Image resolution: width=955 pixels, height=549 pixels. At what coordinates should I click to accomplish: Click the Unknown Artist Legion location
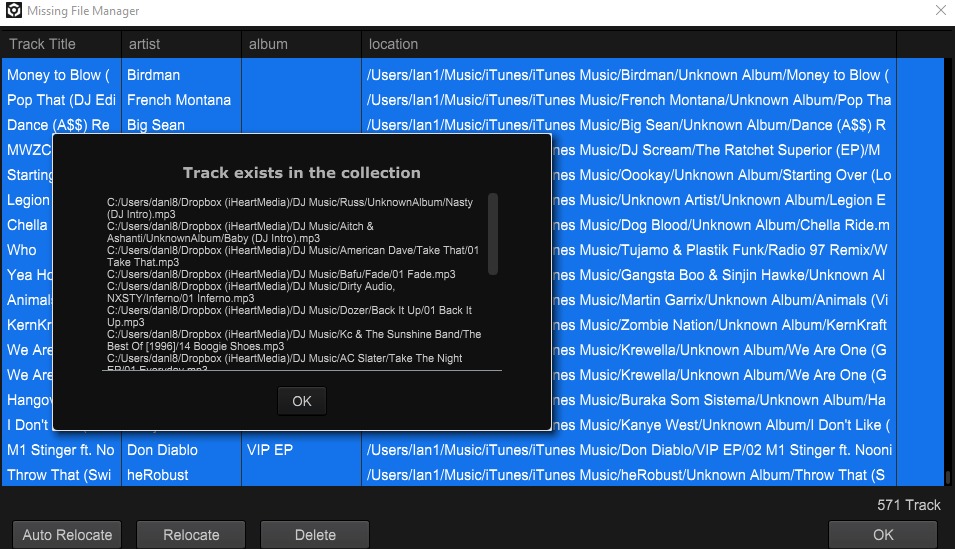(x=719, y=200)
